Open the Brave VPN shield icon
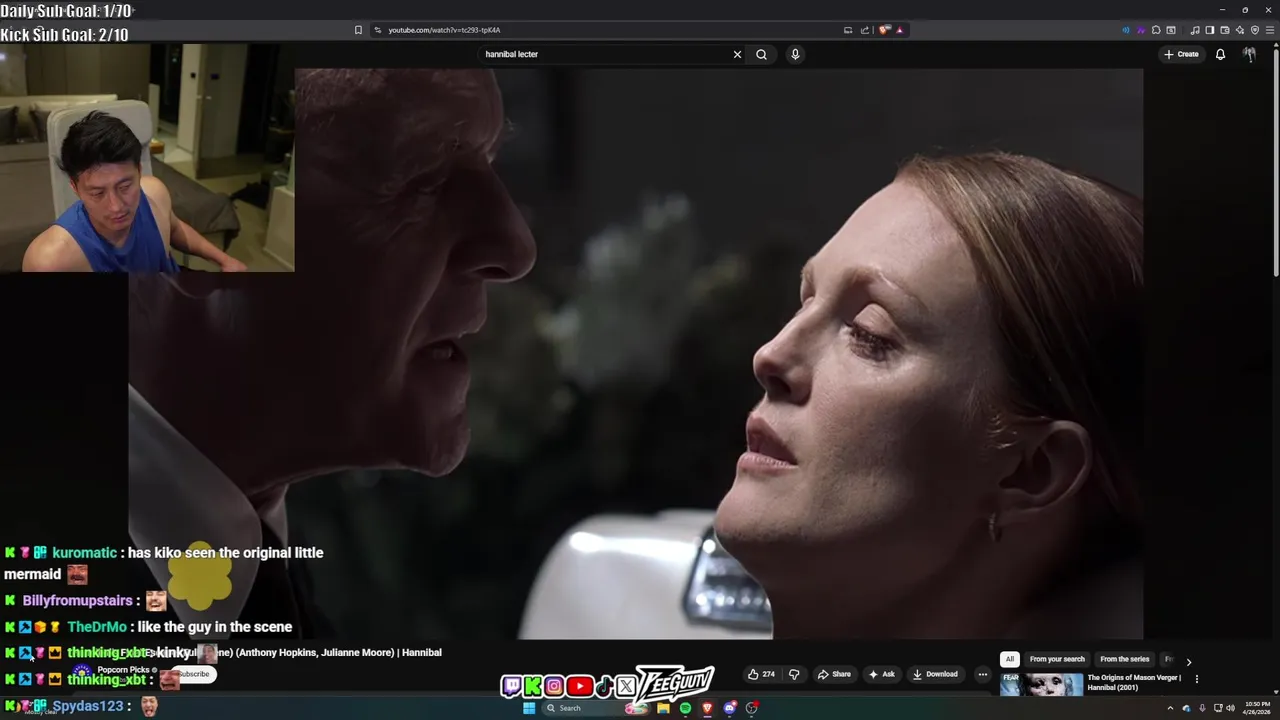This screenshot has width=1280, height=720. point(1255,30)
